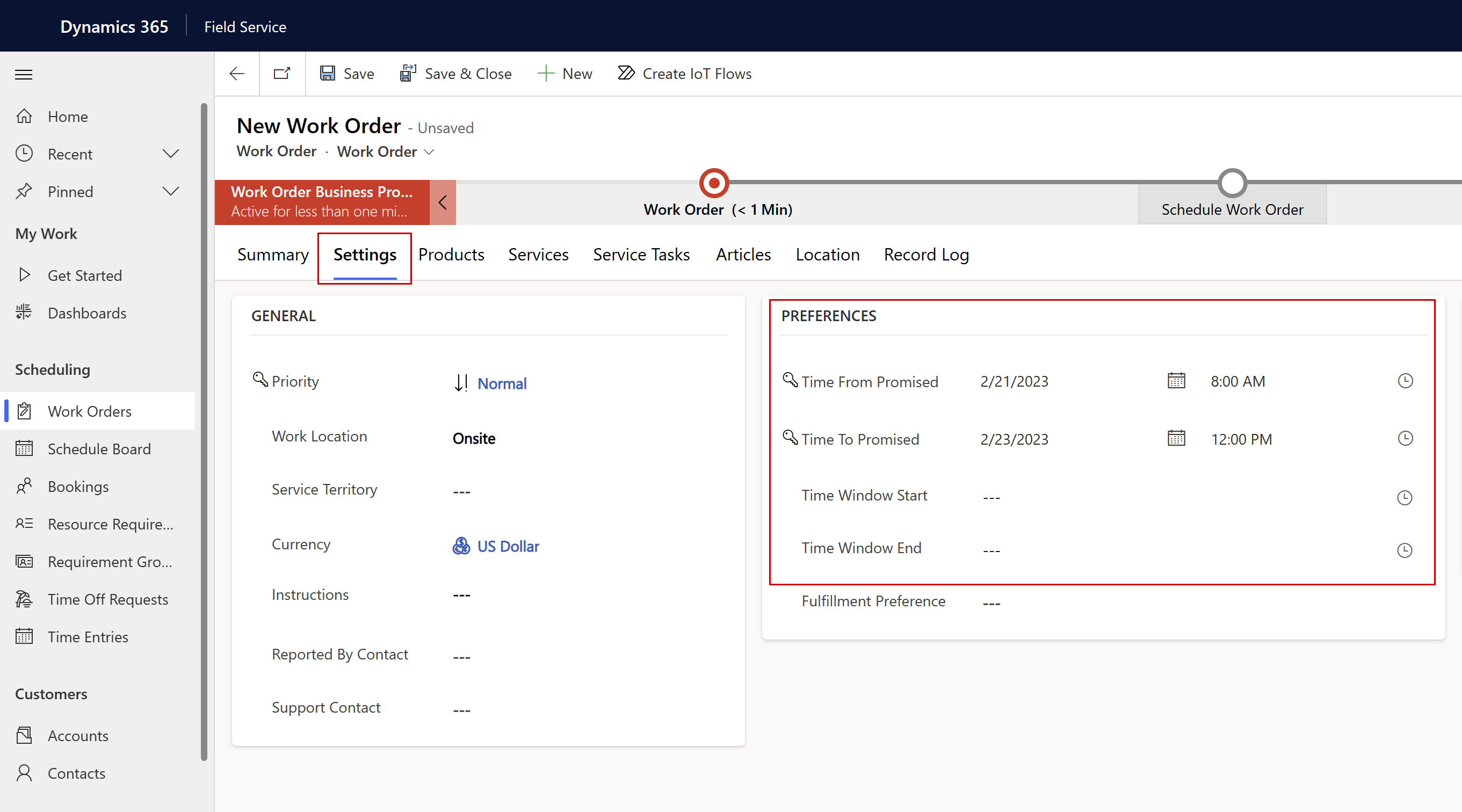Image resolution: width=1462 pixels, height=812 pixels.
Task: Click the Service Tasks tab
Action: click(641, 254)
